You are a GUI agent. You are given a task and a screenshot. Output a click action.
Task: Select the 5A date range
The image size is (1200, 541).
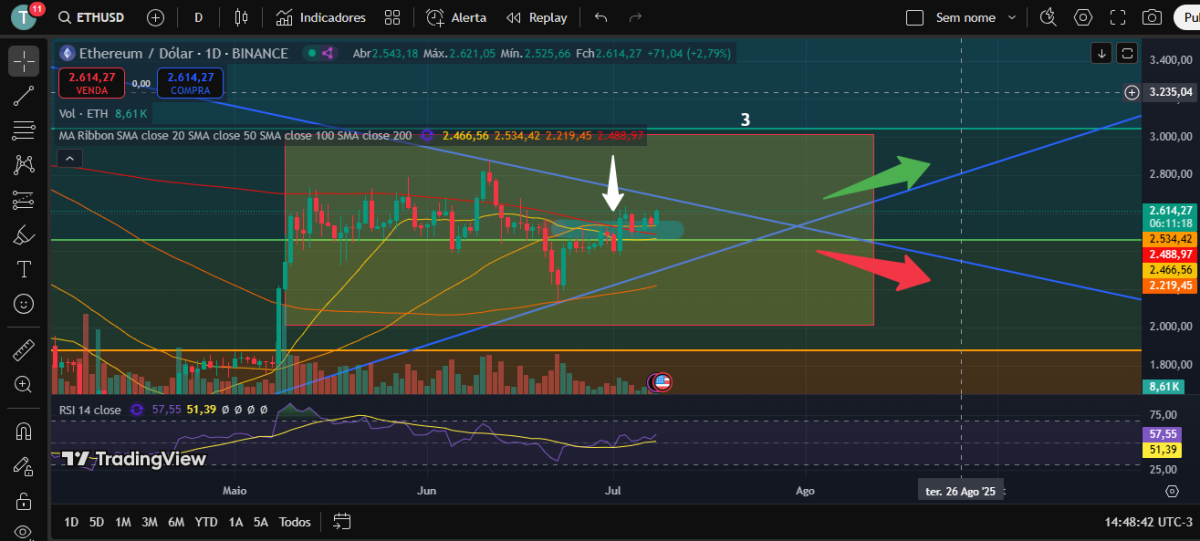tap(261, 522)
